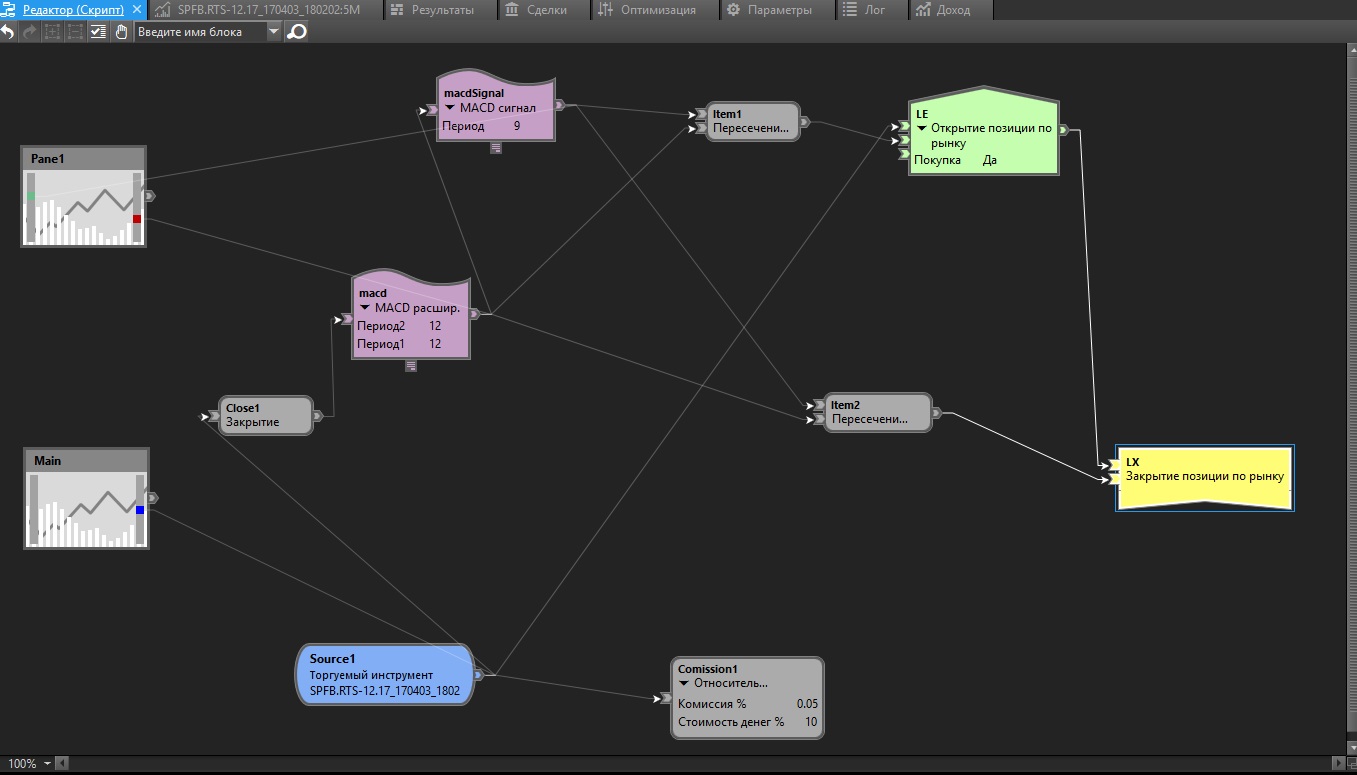Click the input connector of macd block
The width and height of the screenshot is (1357, 775).
tap(347, 321)
